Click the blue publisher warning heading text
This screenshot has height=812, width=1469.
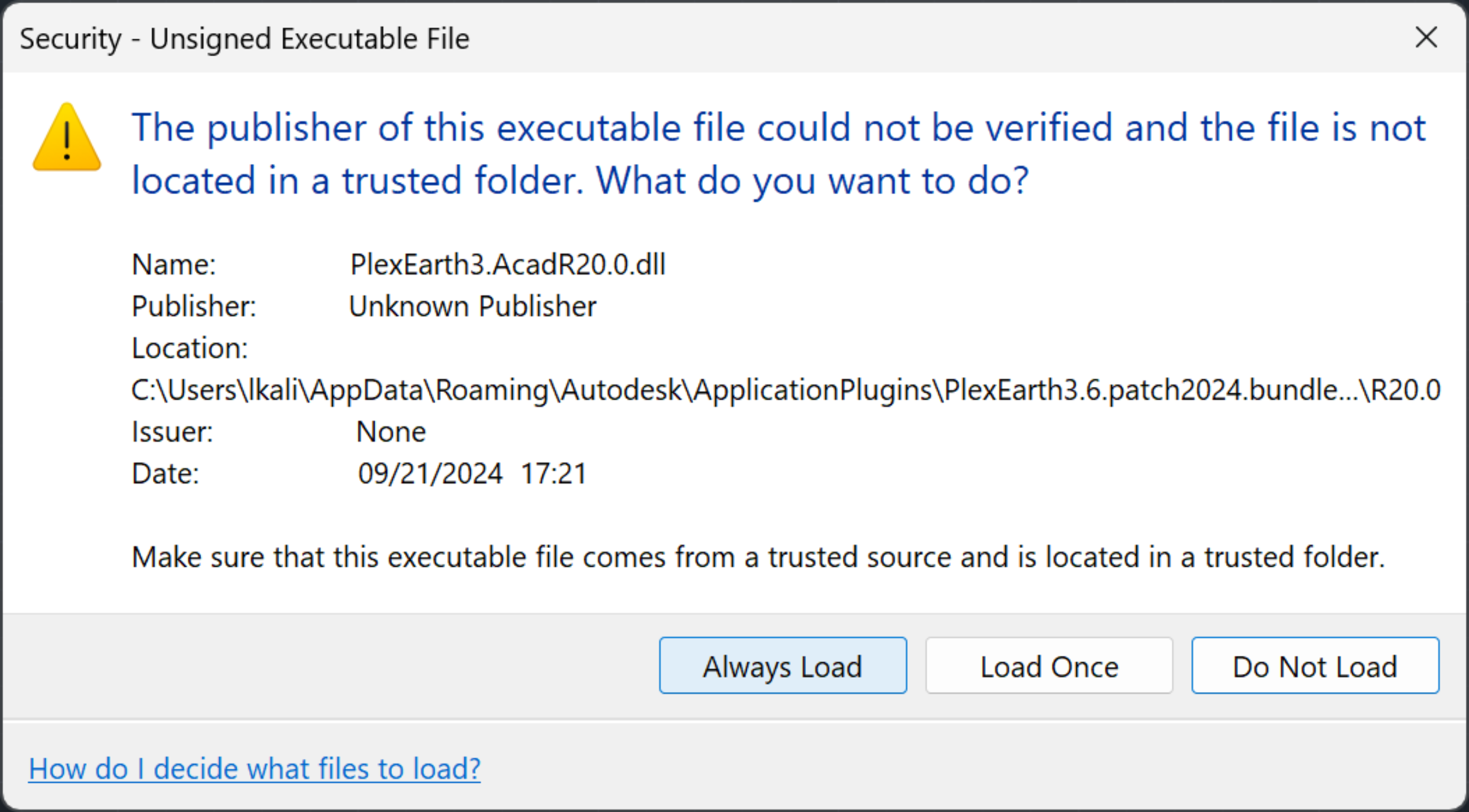tap(779, 154)
